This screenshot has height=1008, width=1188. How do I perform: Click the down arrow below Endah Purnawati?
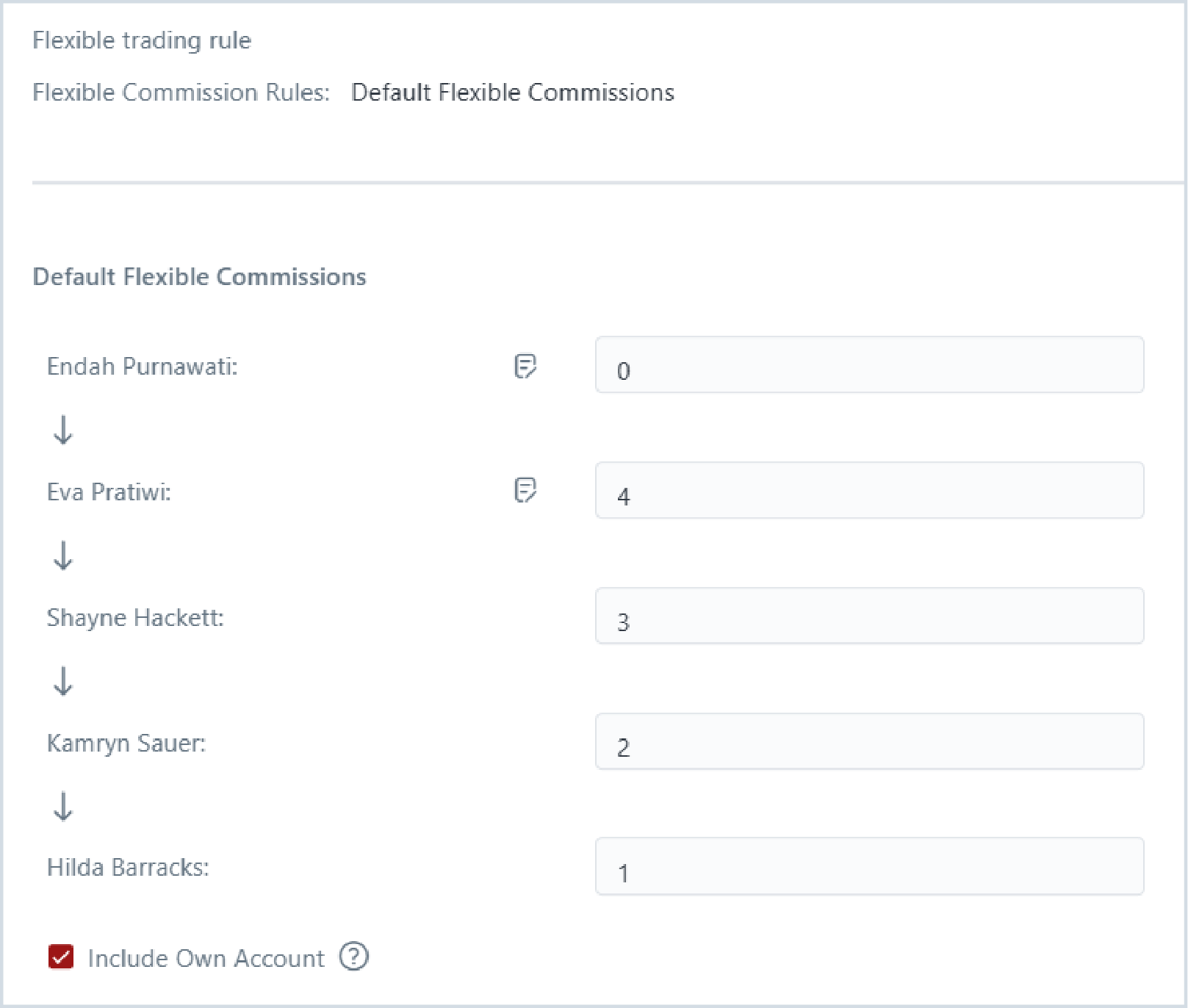coord(63,430)
